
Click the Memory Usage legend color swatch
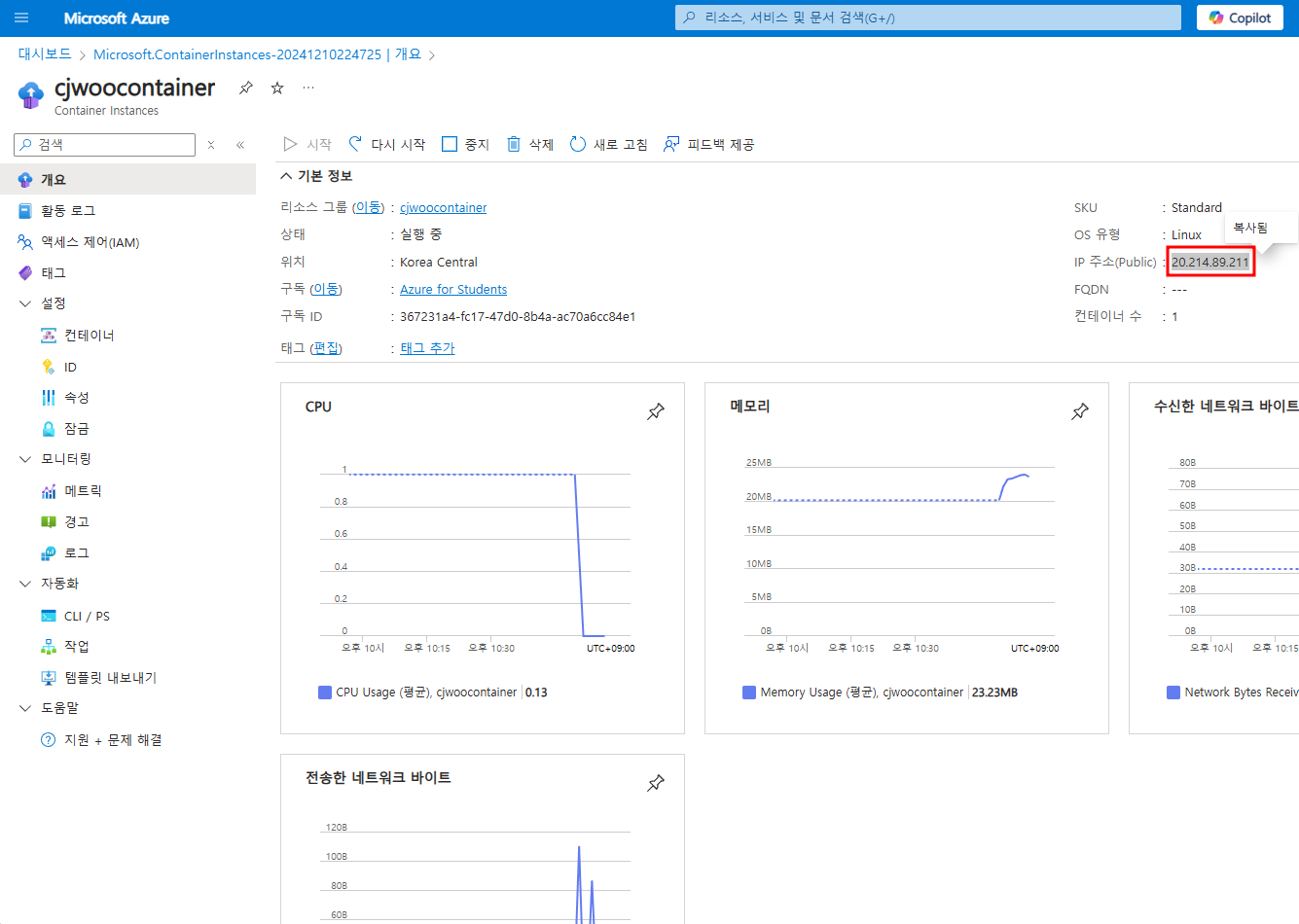(749, 693)
